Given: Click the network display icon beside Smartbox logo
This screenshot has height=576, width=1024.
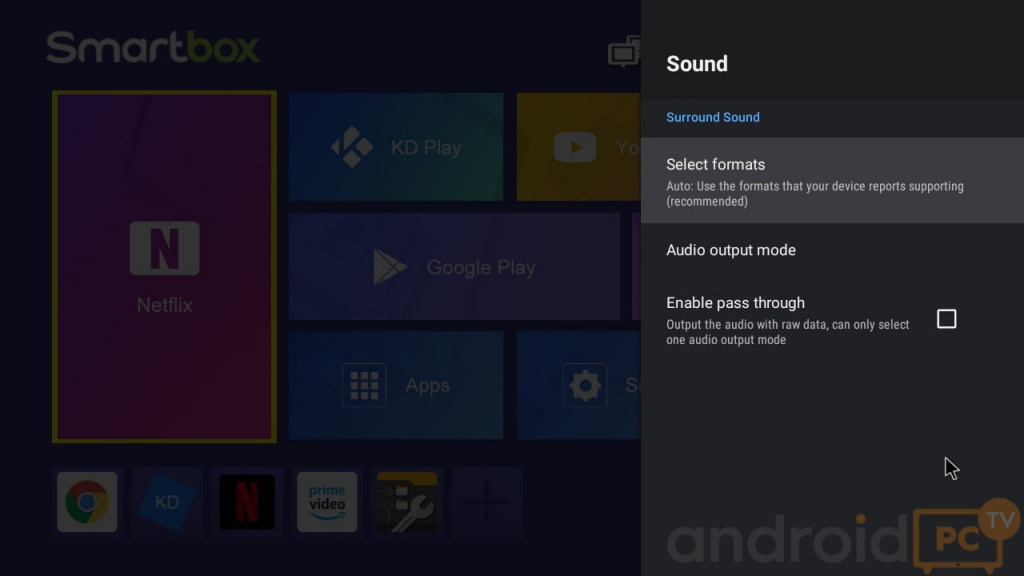Looking at the screenshot, I should [624, 51].
